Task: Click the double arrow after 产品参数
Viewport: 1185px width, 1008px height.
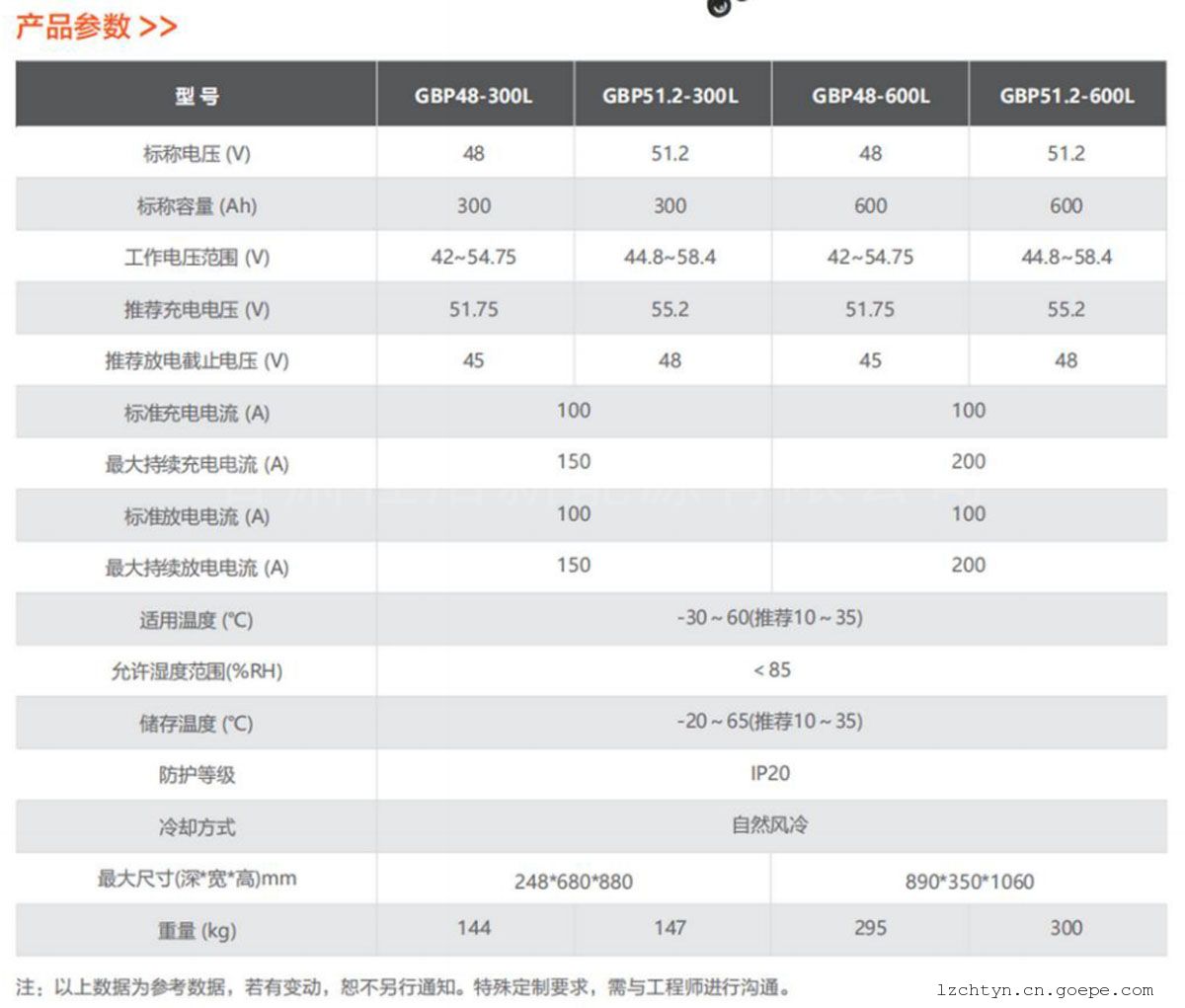Action: 158,27
